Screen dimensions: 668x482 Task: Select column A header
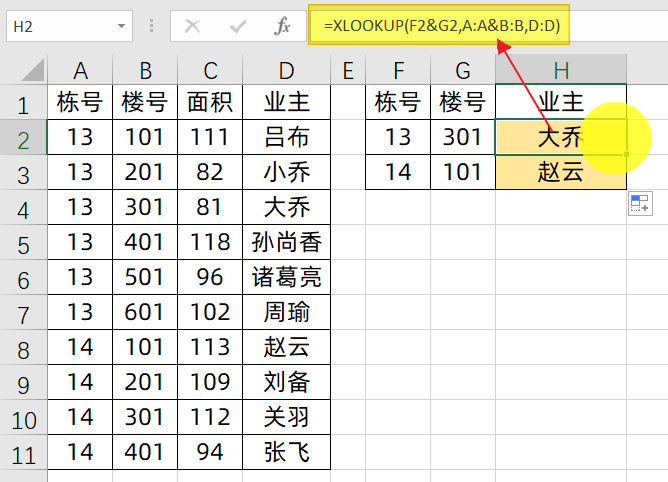click(x=80, y=70)
